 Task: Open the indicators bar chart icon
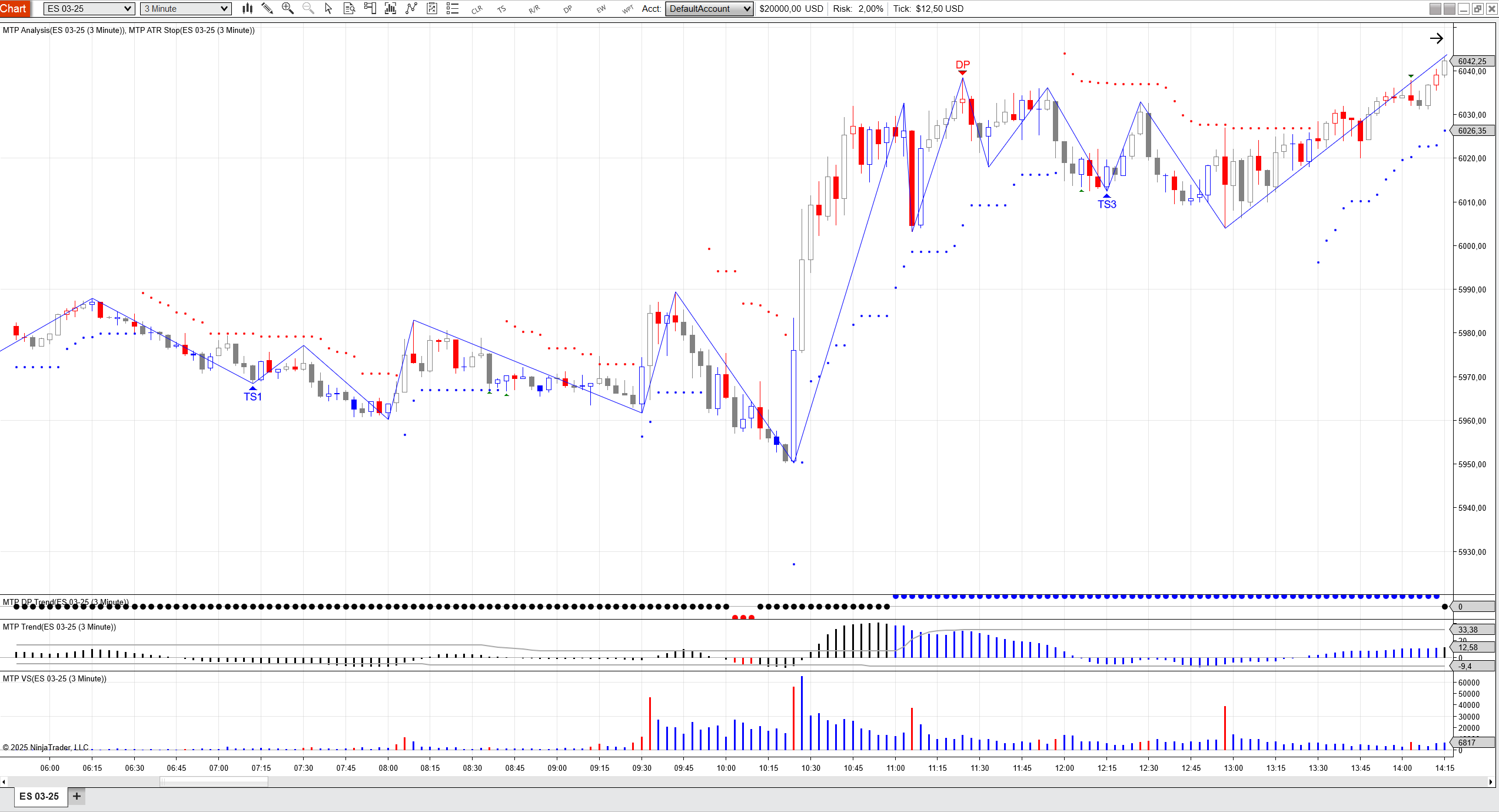[390, 8]
